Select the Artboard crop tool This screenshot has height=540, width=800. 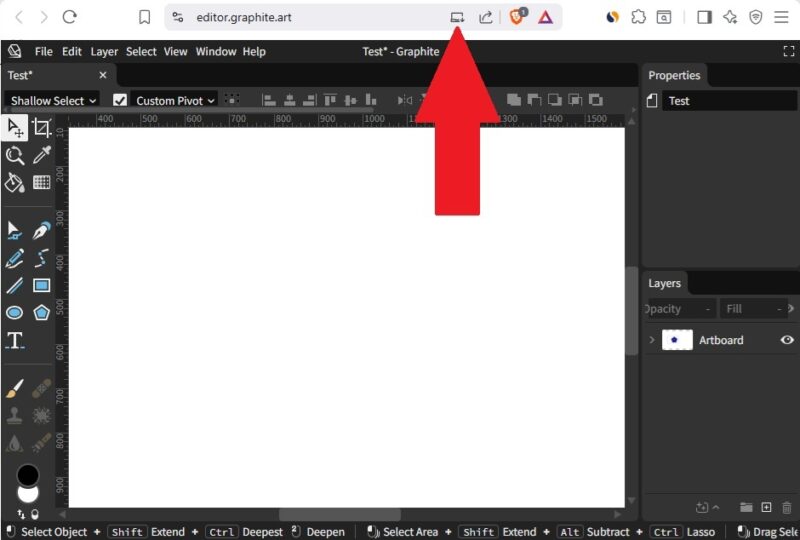(x=41, y=128)
